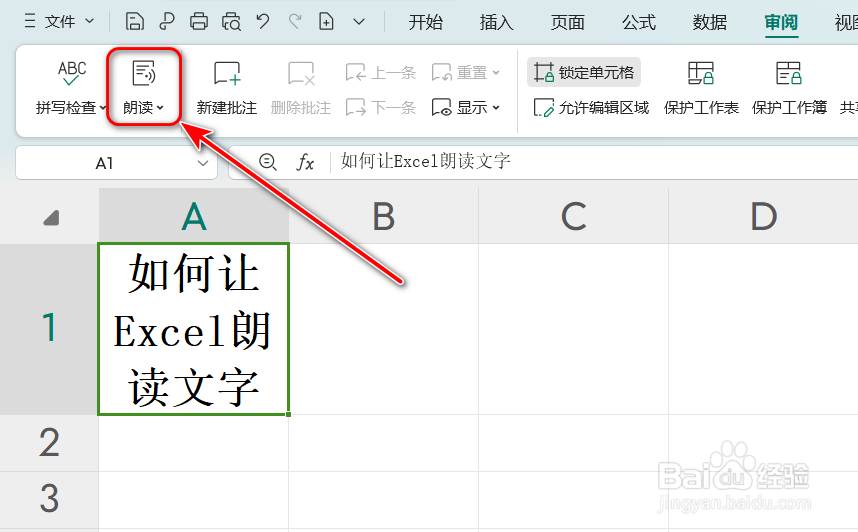The image size is (858, 532).
Task: Click the Print icon
Action: click(199, 22)
